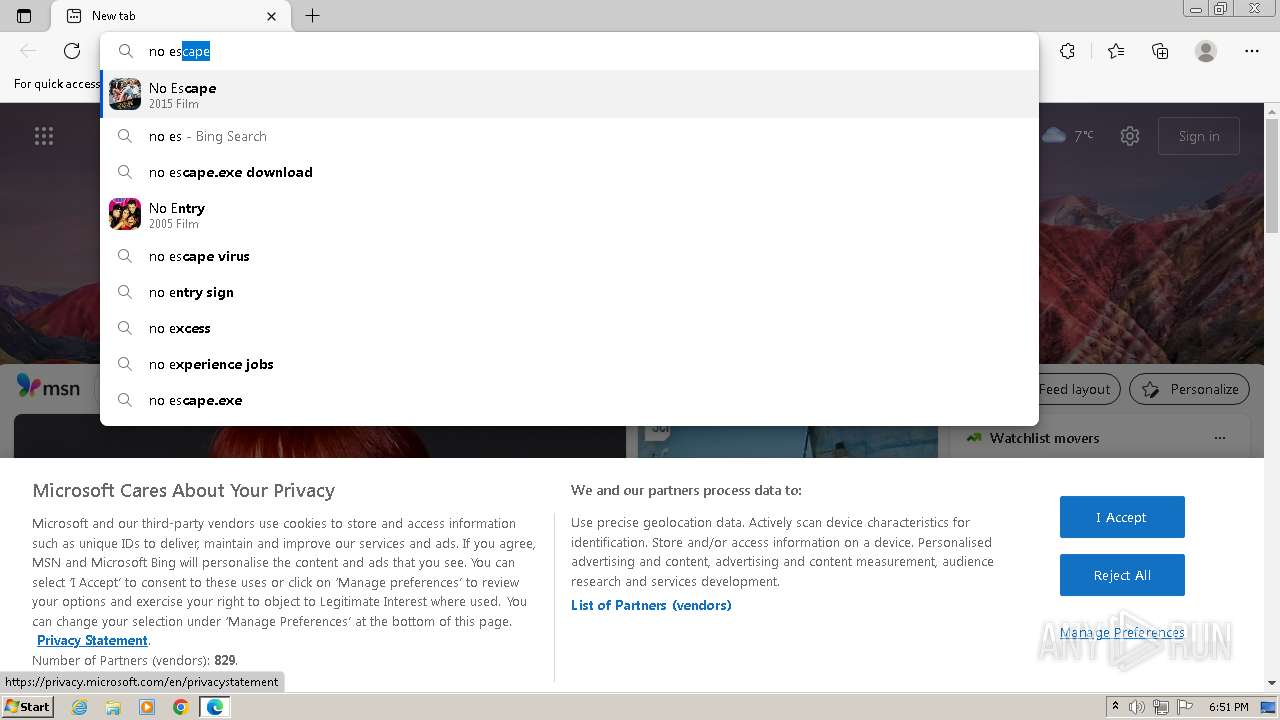Choose 'no es - Bing Search' suggestion
This screenshot has height=720, width=1280.
click(x=569, y=136)
